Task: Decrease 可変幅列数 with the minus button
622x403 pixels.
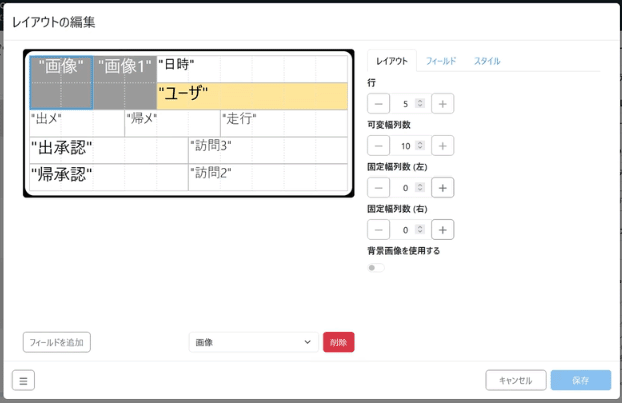Action: [379, 145]
